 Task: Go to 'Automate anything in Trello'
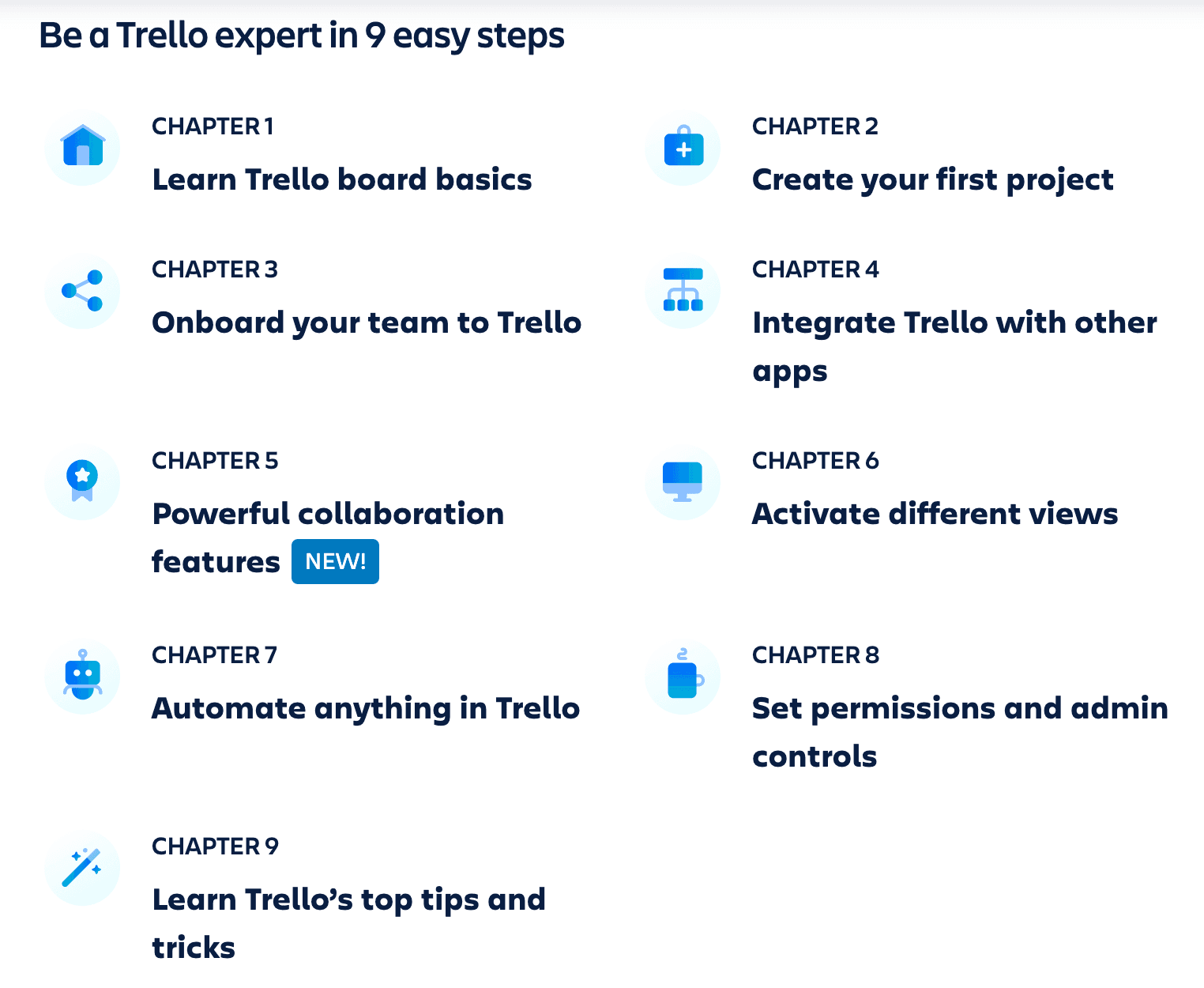pyautogui.click(x=365, y=709)
